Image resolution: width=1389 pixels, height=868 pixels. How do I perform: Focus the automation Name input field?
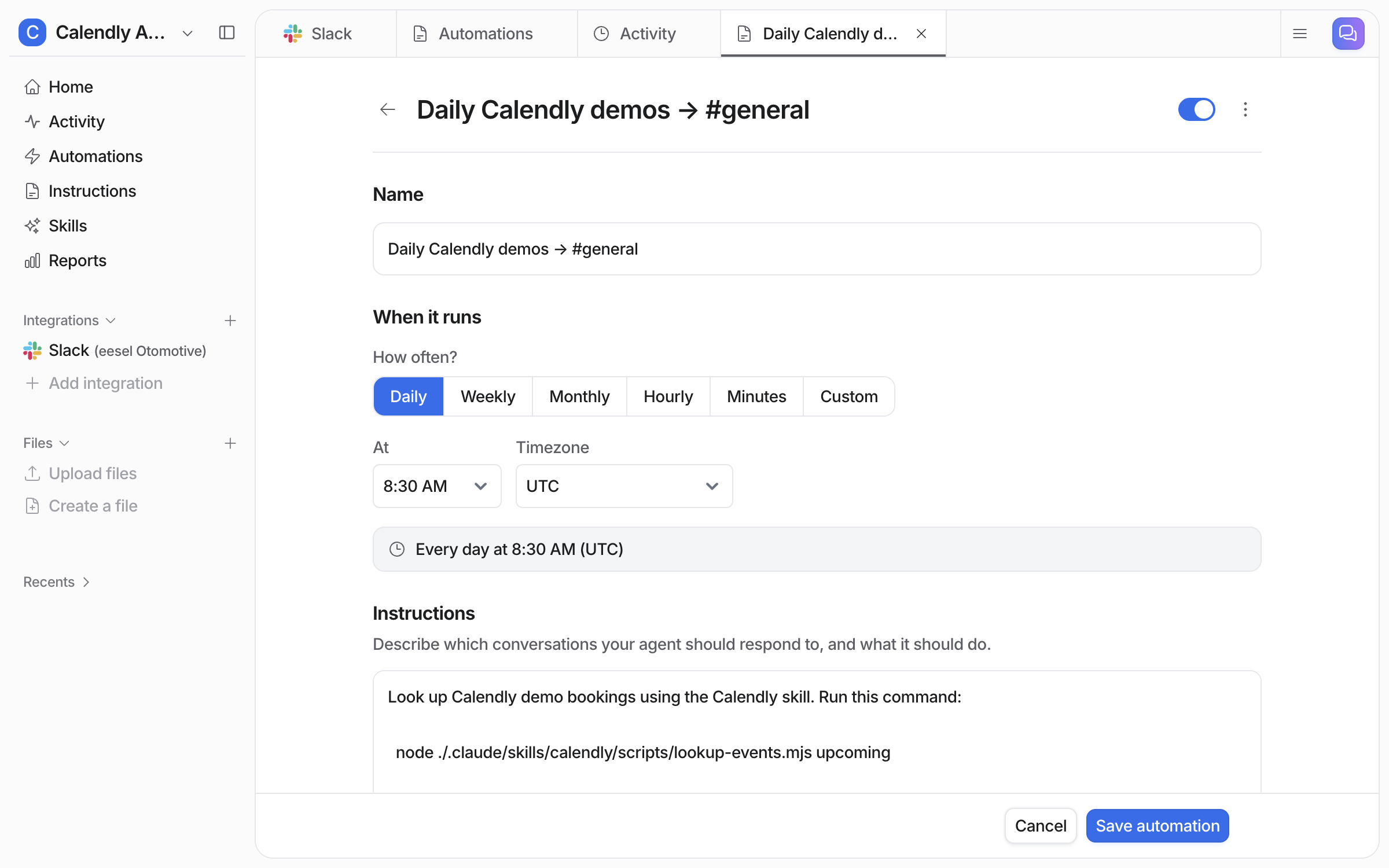[x=817, y=249]
